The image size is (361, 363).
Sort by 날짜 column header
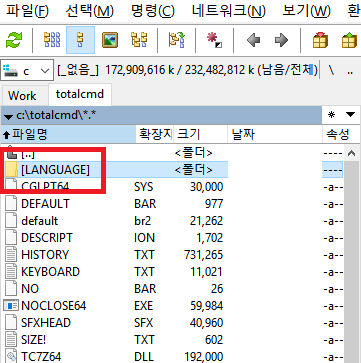275,135
